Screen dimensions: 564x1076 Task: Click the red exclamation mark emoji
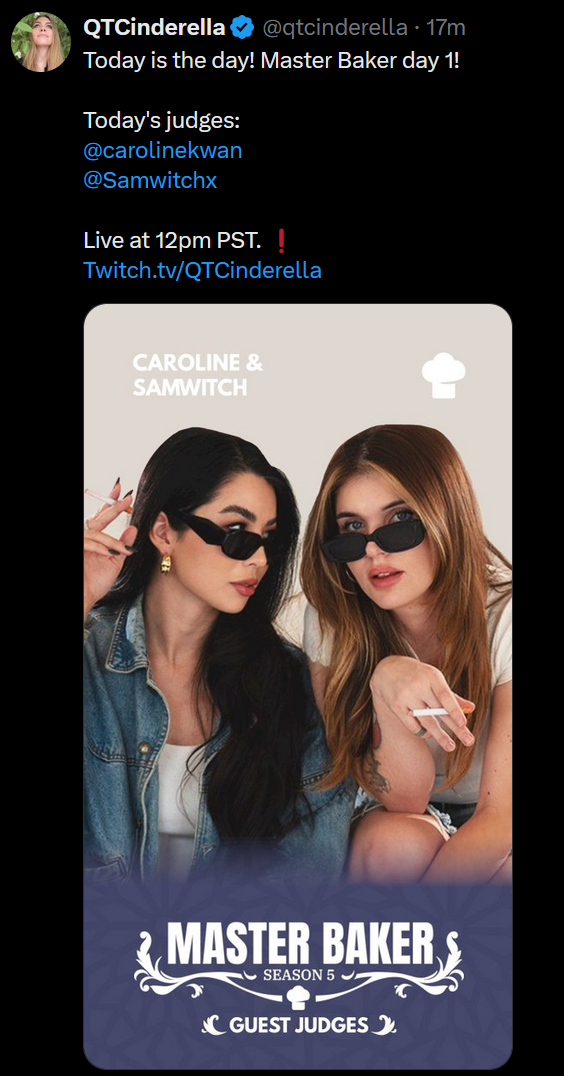(280, 241)
